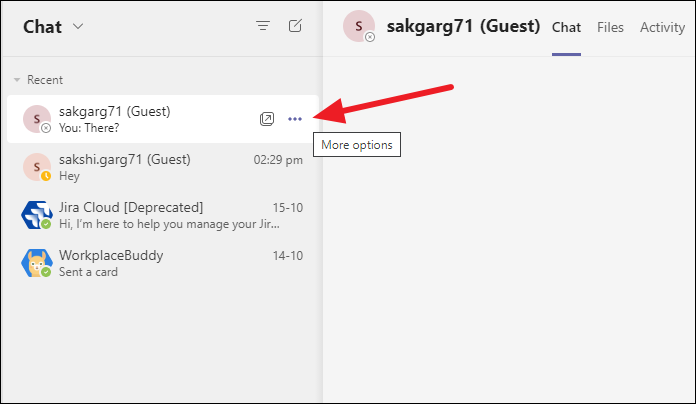
Task: Switch to the Files tab
Action: 610,28
